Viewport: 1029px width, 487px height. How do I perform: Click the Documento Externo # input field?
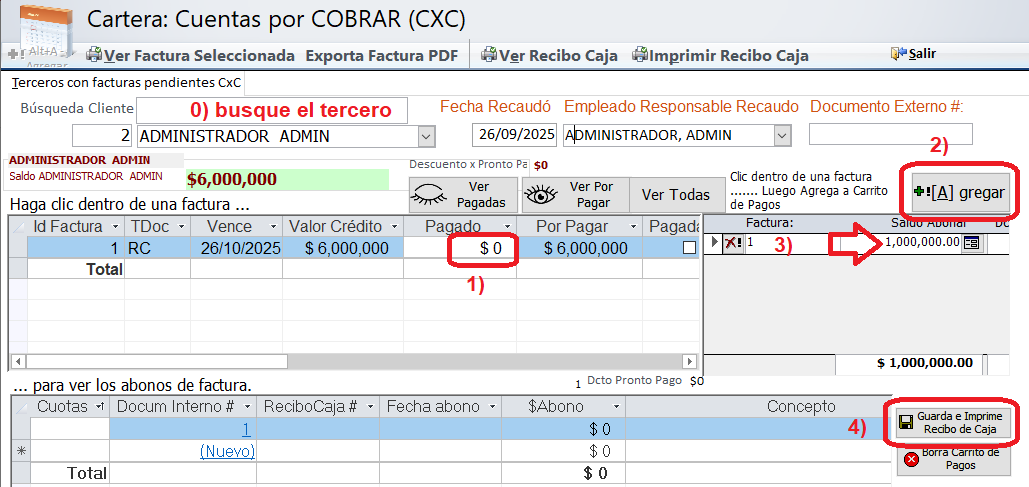[890, 134]
